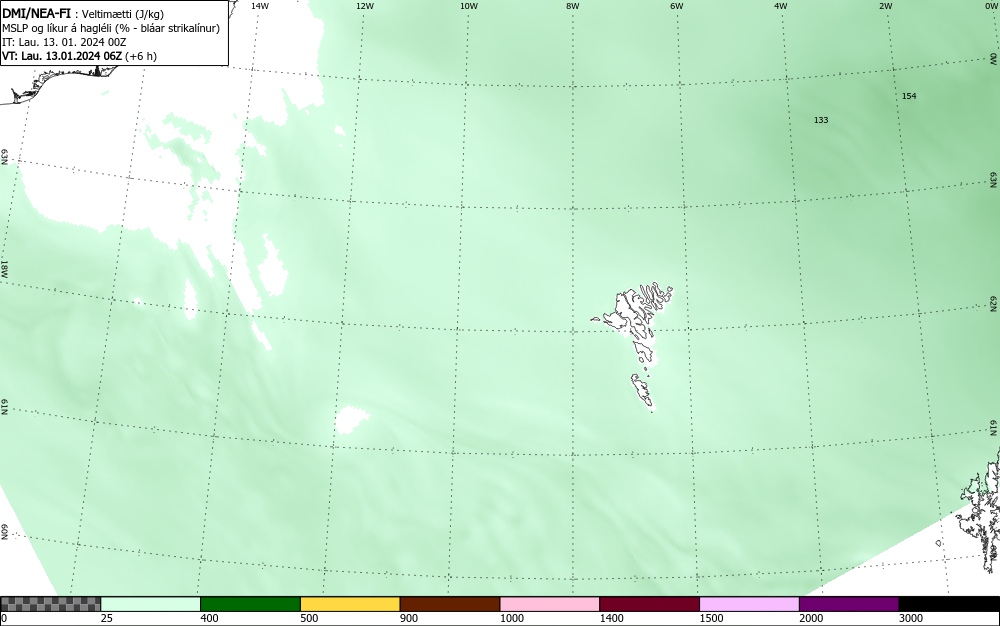This screenshot has height=626, width=1000.
Task: Click the "14W" longitude label
Action: pos(259,6)
